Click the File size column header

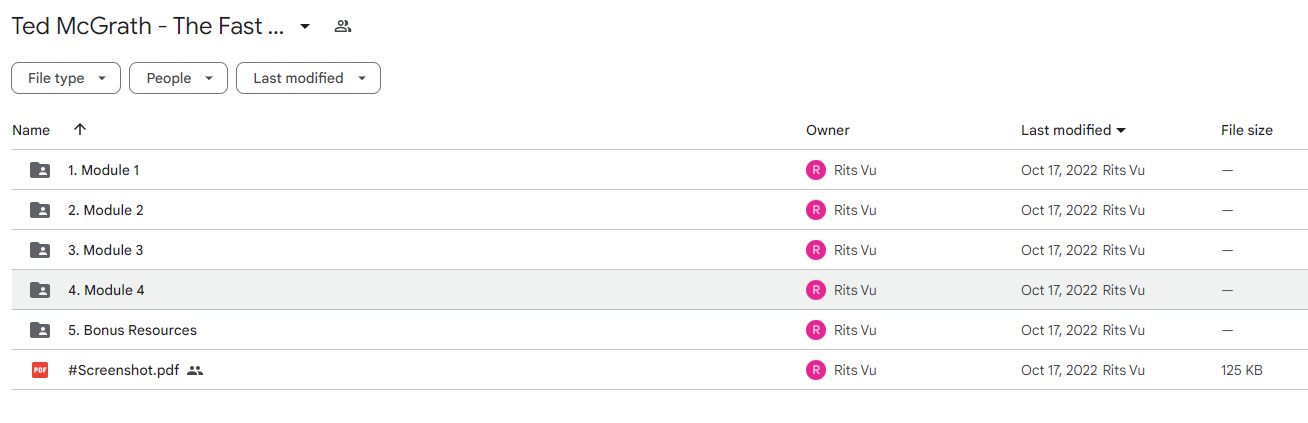point(1247,130)
